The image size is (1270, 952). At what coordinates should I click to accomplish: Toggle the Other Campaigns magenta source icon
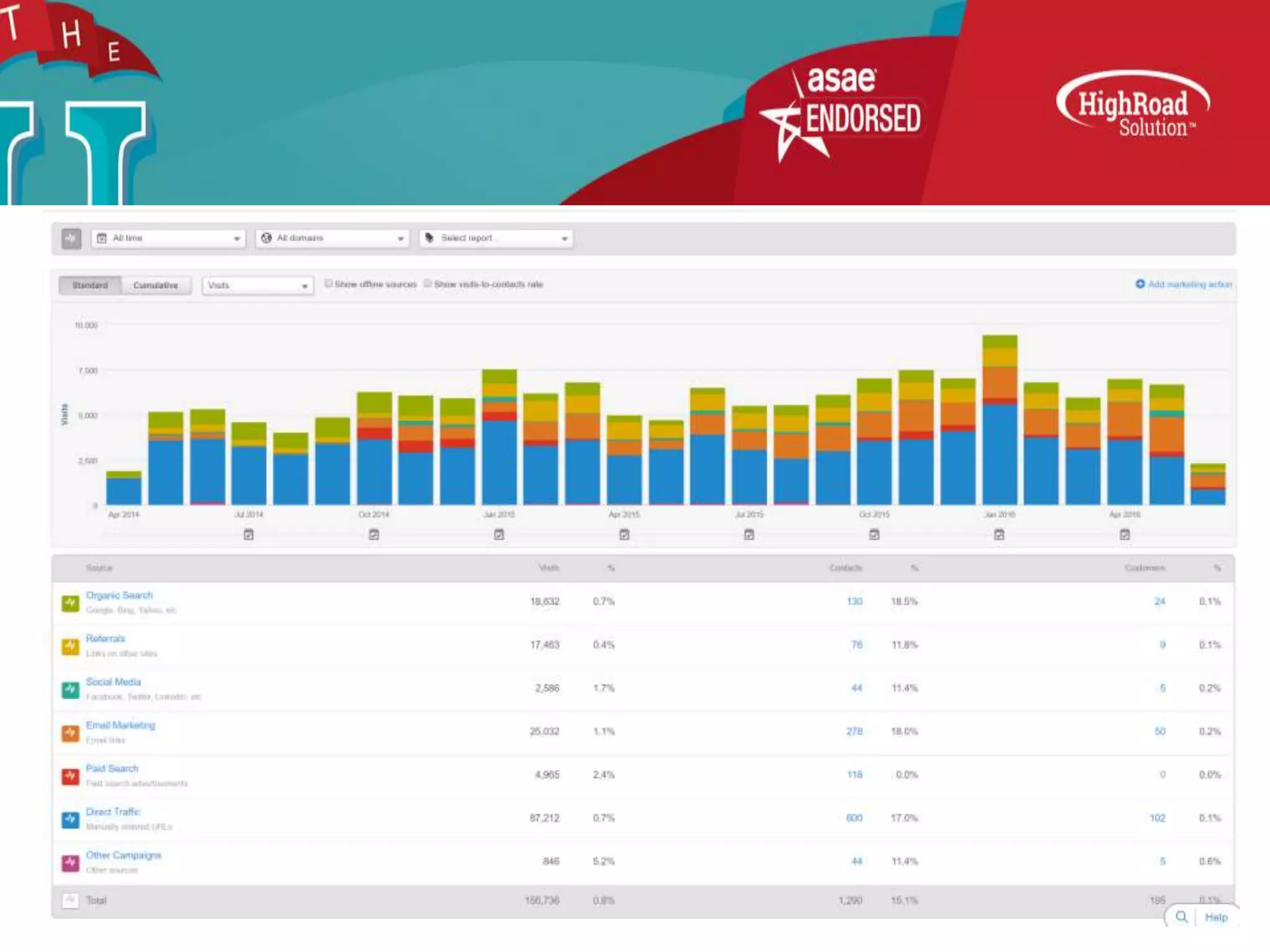(70, 863)
